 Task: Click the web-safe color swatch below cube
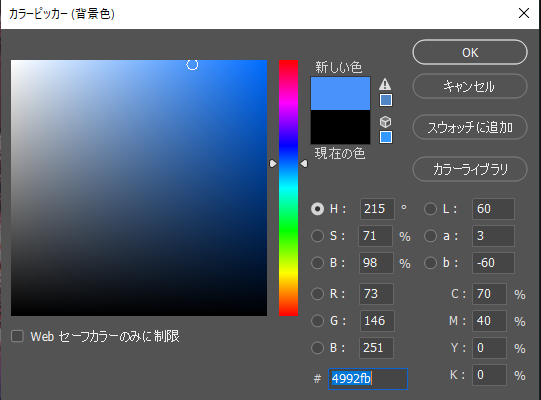(386, 137)
